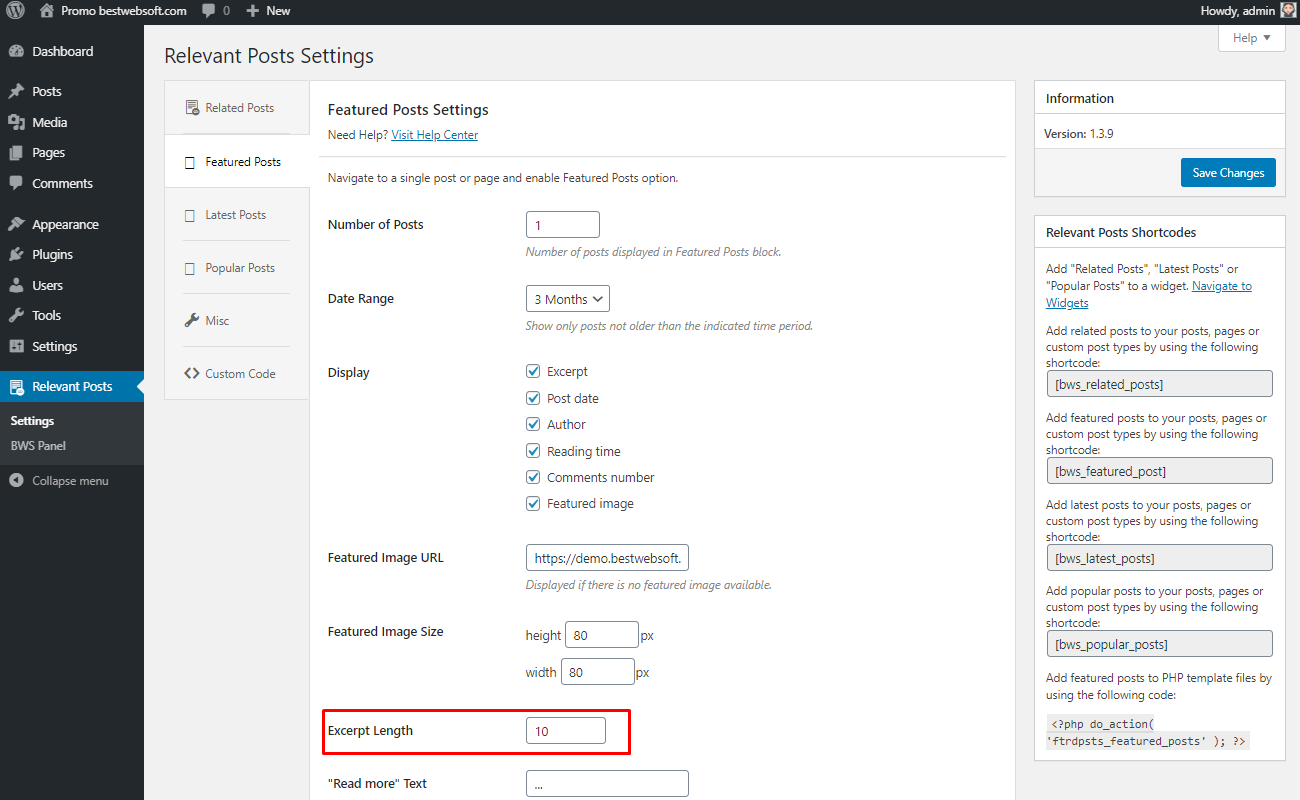Viewport: 1300px width, 800px height.
Task: Open the Related Posts settings tab
Action: click(x=237, y=108)
